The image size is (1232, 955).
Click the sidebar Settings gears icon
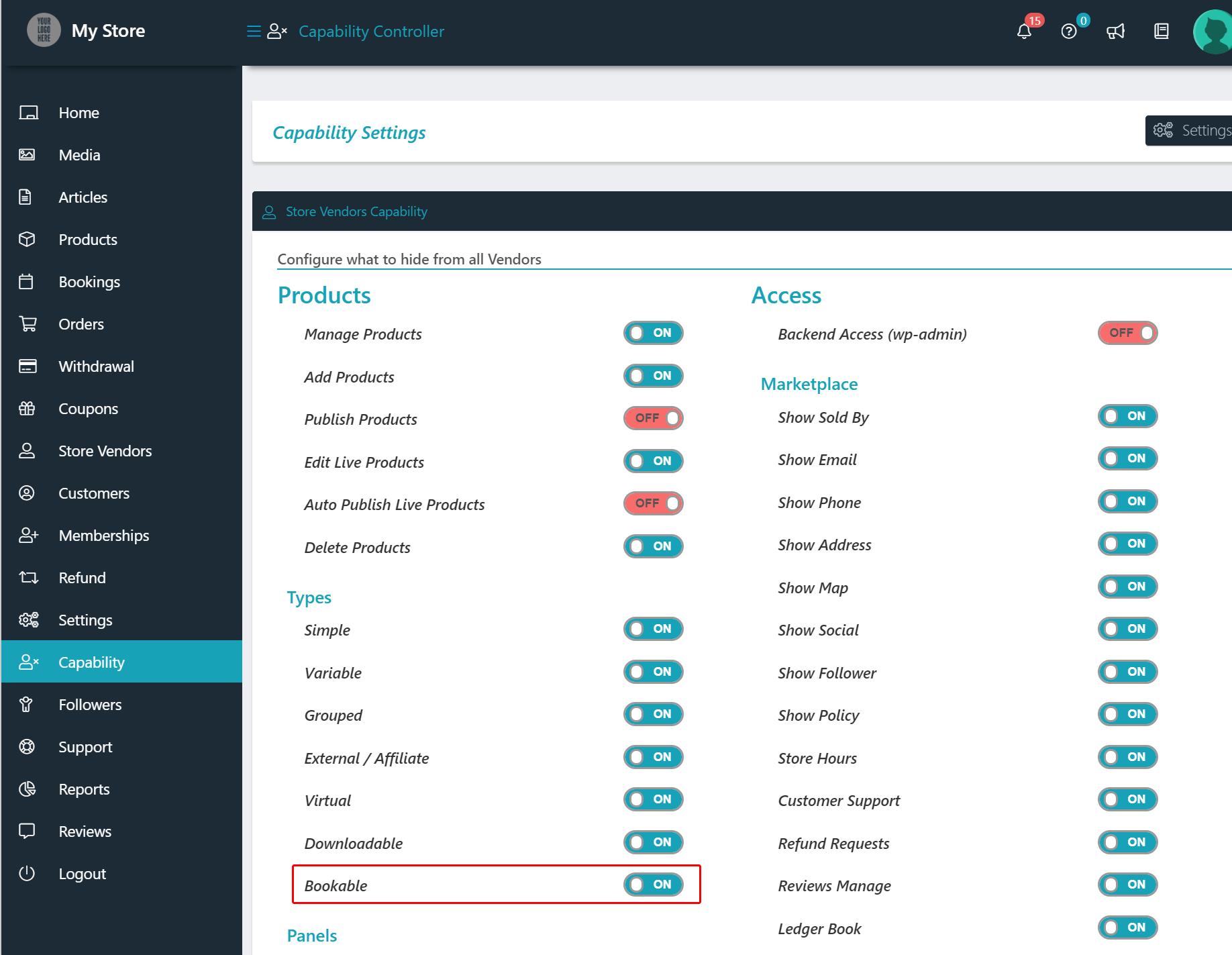pos(29,620)
